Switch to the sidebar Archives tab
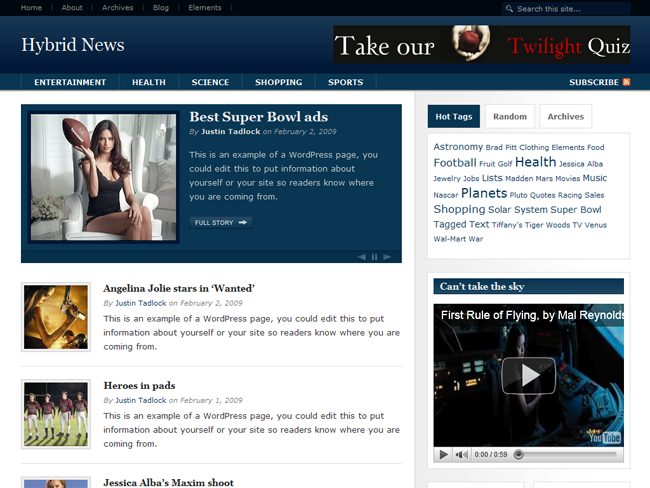 click(x=565, y=117)
